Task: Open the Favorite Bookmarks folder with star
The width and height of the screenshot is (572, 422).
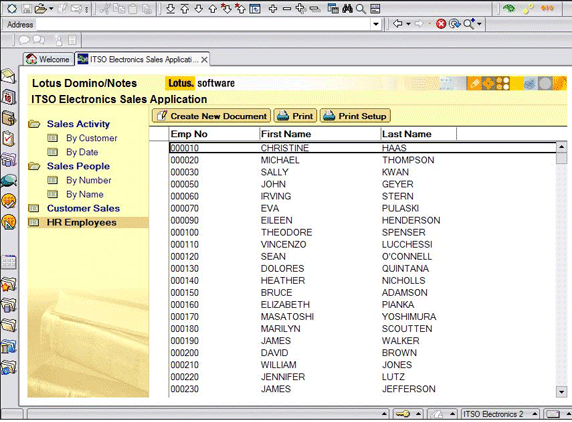Action: [8, 285]
